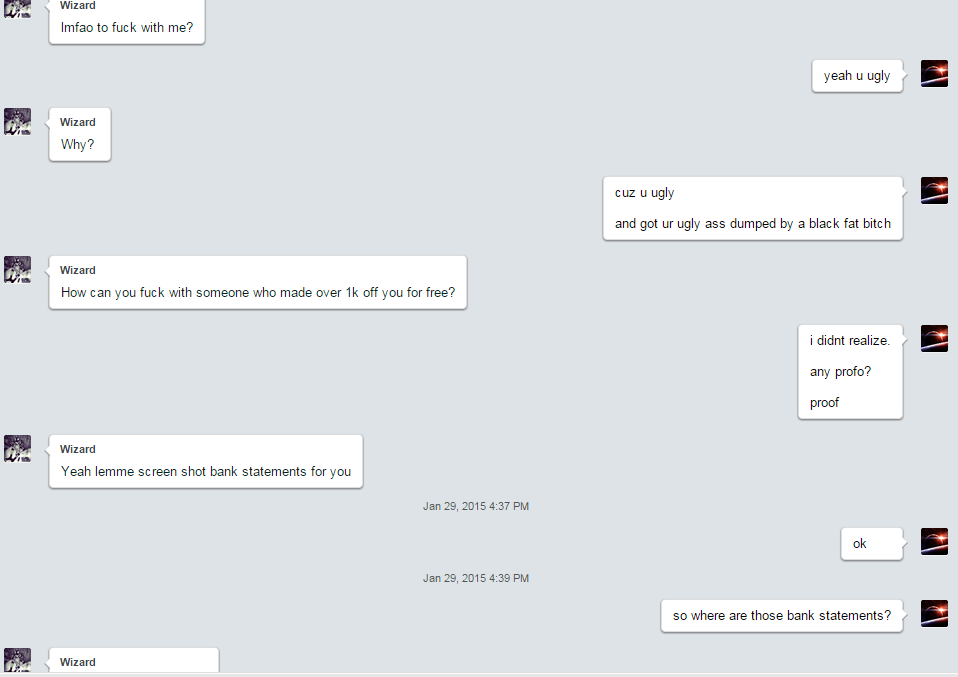Click the planet avatar next to 'yeah u ugly'
The image size is (958, 677).
(x=934, y=73)
